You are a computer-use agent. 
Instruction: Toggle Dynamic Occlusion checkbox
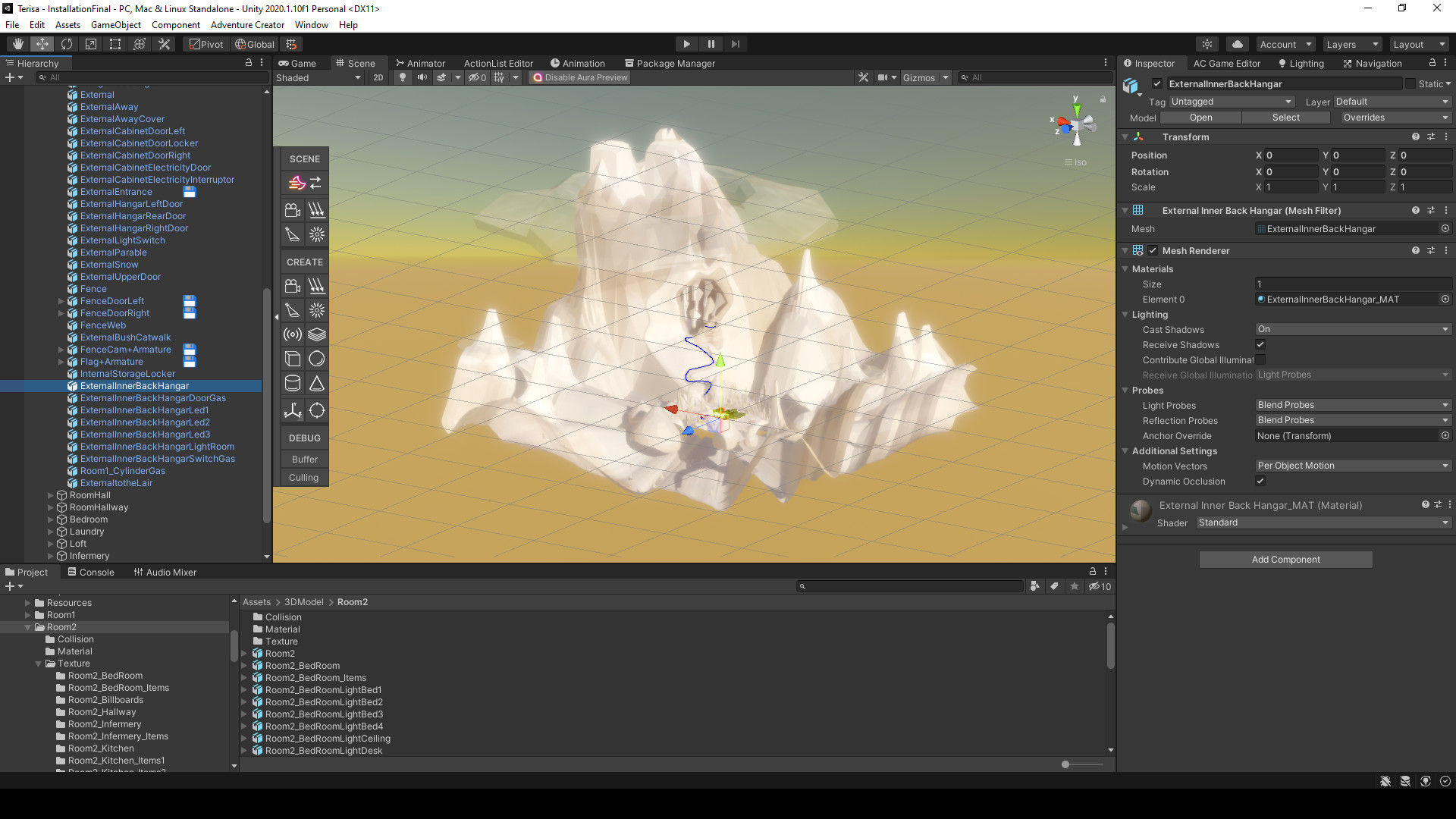pyautogui.click(x=1260, y=481)
